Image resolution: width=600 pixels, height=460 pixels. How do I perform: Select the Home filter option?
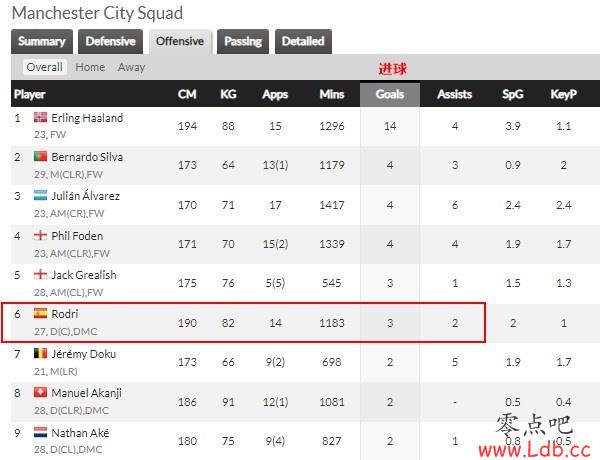90,67
